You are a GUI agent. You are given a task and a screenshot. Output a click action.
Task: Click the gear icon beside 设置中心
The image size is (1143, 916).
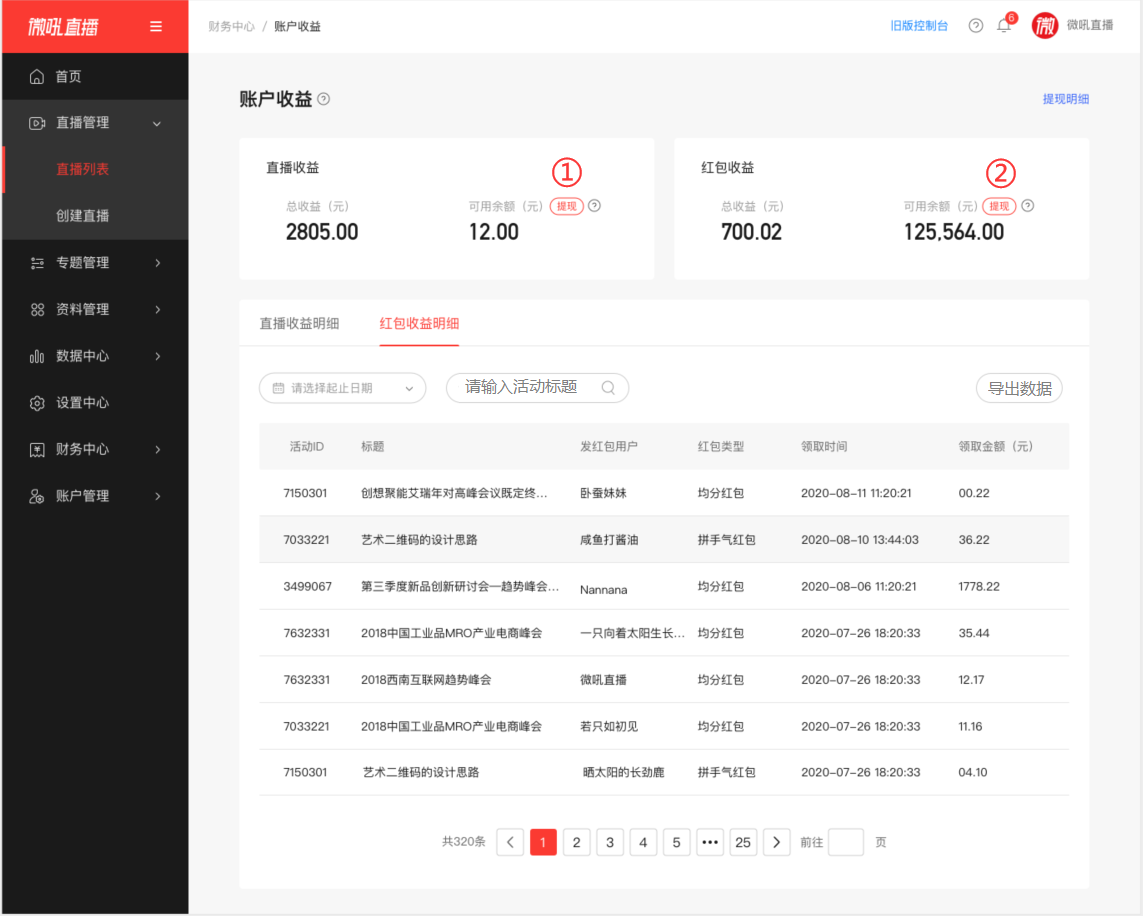(x=36, y=403)
